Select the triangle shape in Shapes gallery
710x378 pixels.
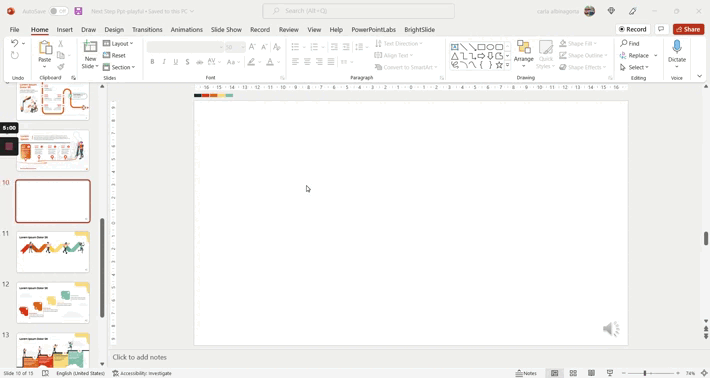[x=455, y=56]
